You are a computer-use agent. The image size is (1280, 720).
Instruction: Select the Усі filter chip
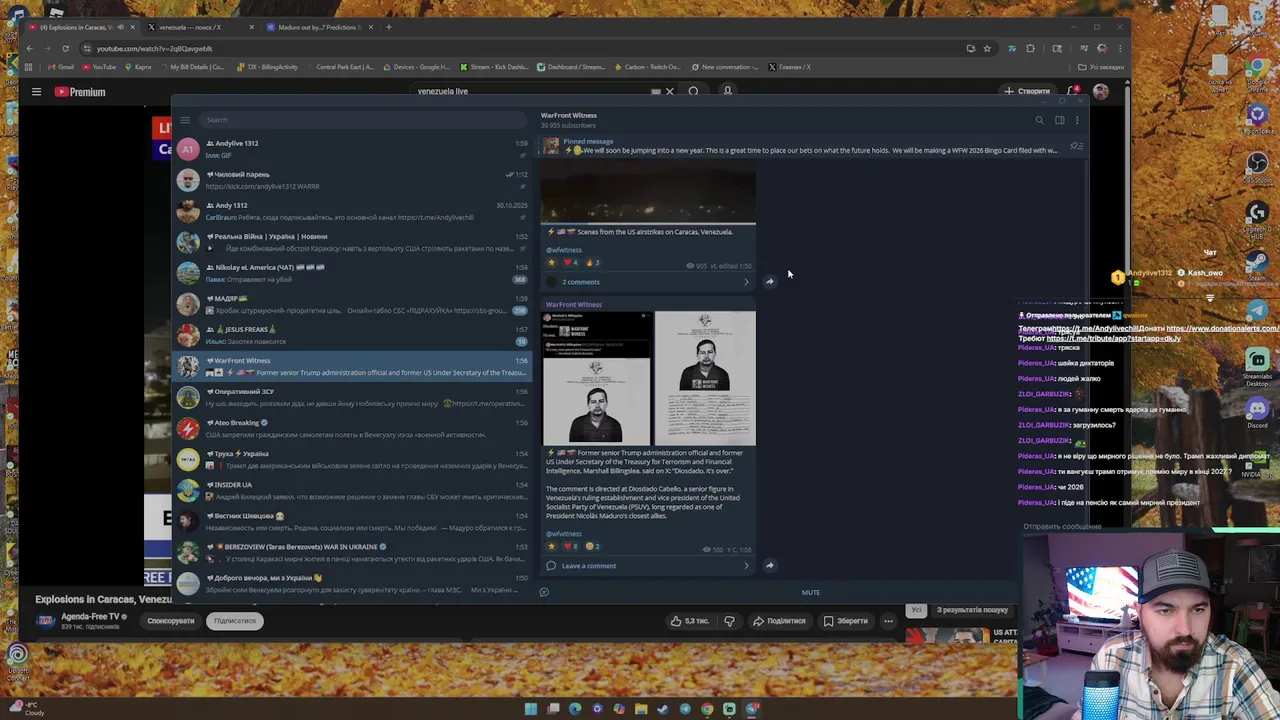click(916, 610)
